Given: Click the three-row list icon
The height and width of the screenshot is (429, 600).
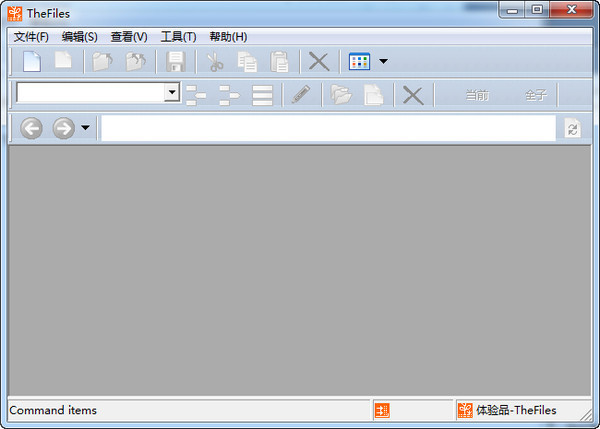Looking at the screenshot, I should pyautogui.click(x=262, y=95).
